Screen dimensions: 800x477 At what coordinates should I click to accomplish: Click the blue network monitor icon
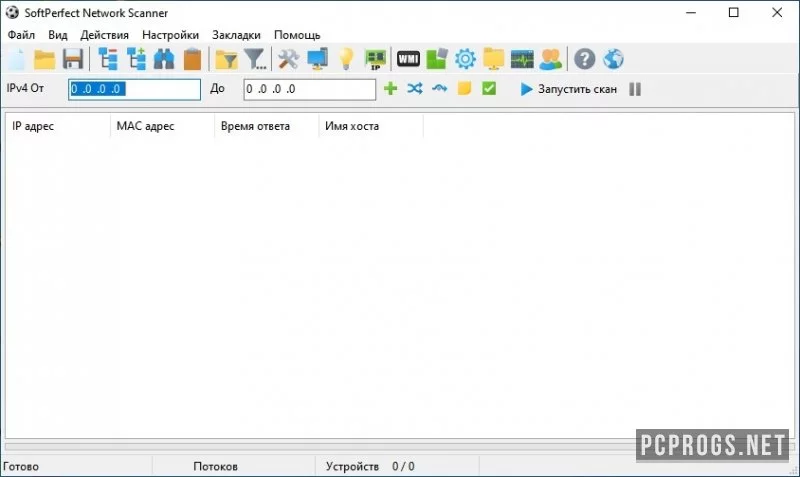pos(317,59)
